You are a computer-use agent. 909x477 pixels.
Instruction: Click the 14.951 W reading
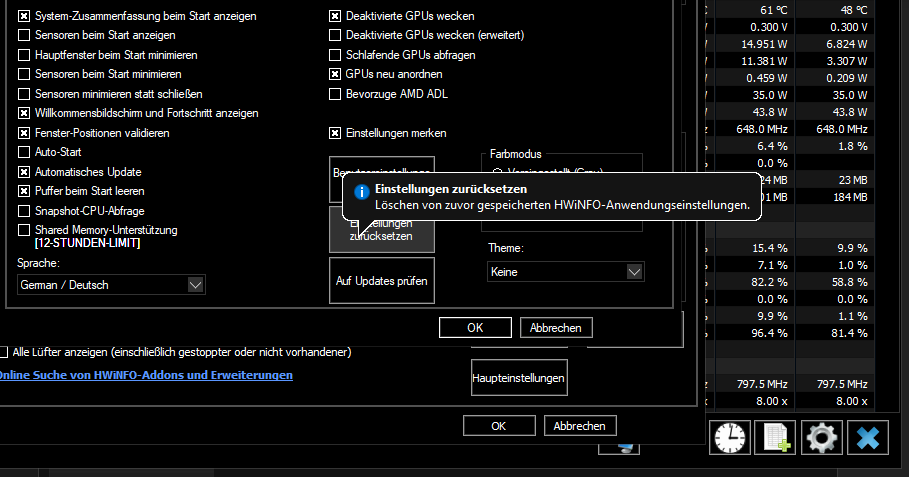764,44
